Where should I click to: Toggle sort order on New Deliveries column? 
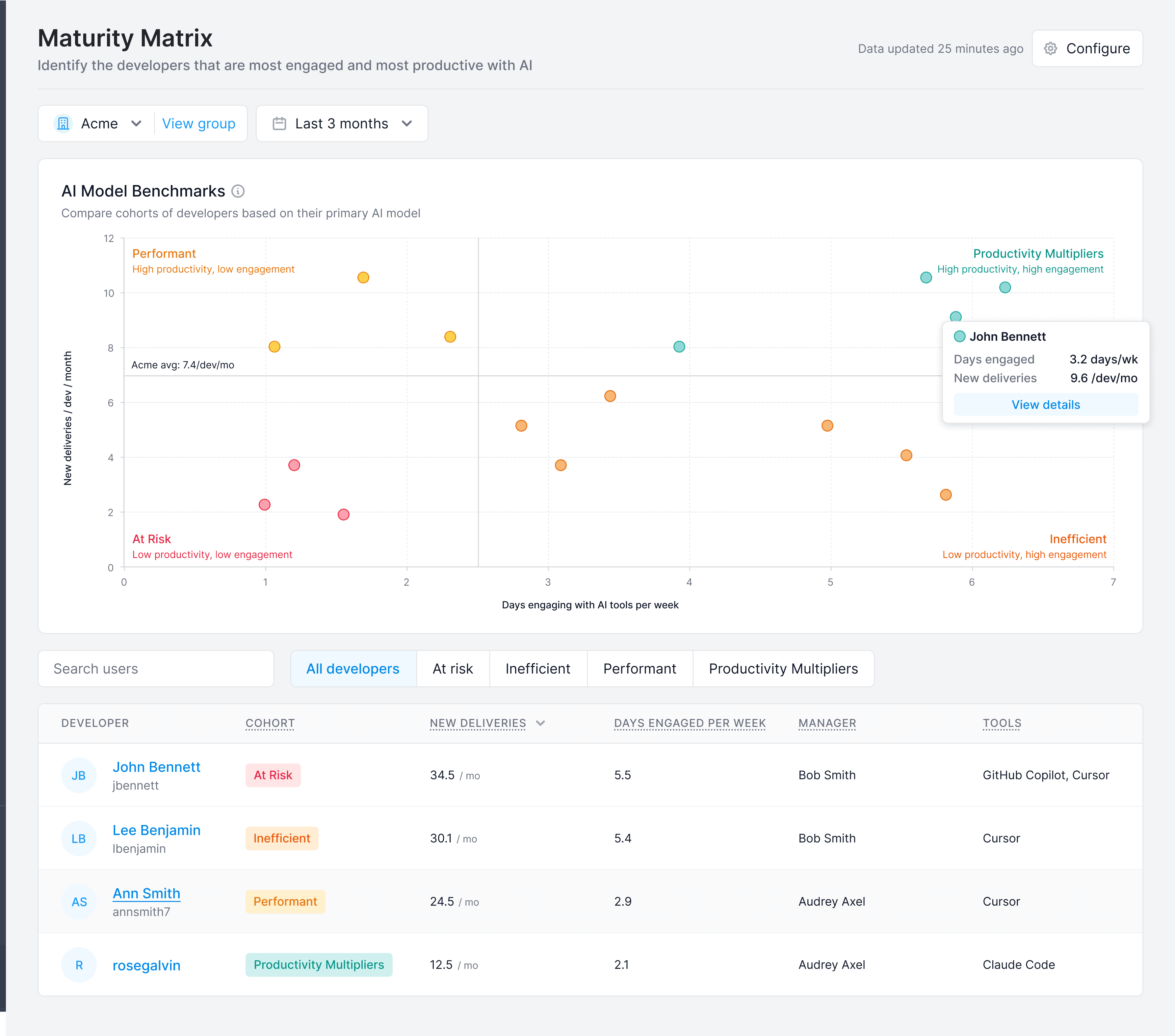click(540, 723)
